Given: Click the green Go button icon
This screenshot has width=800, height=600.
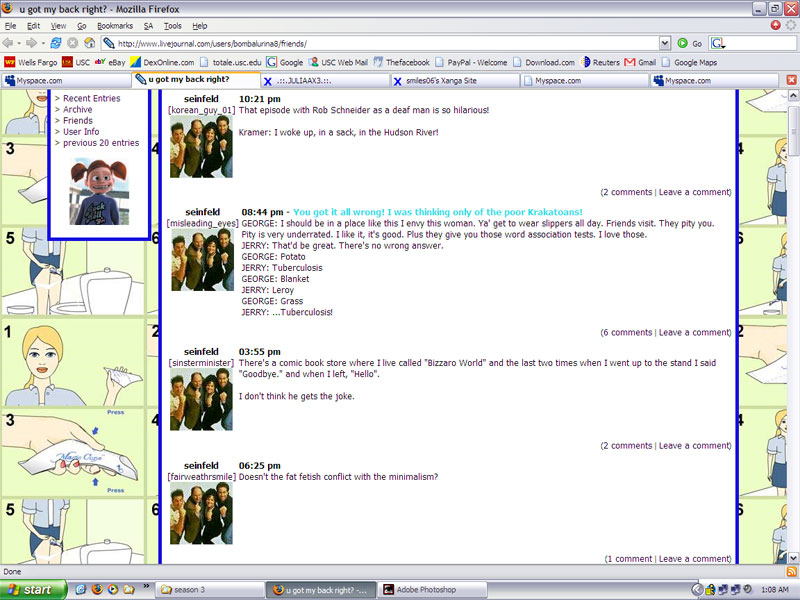Looking at the screenshot, I should click(683, 43).
